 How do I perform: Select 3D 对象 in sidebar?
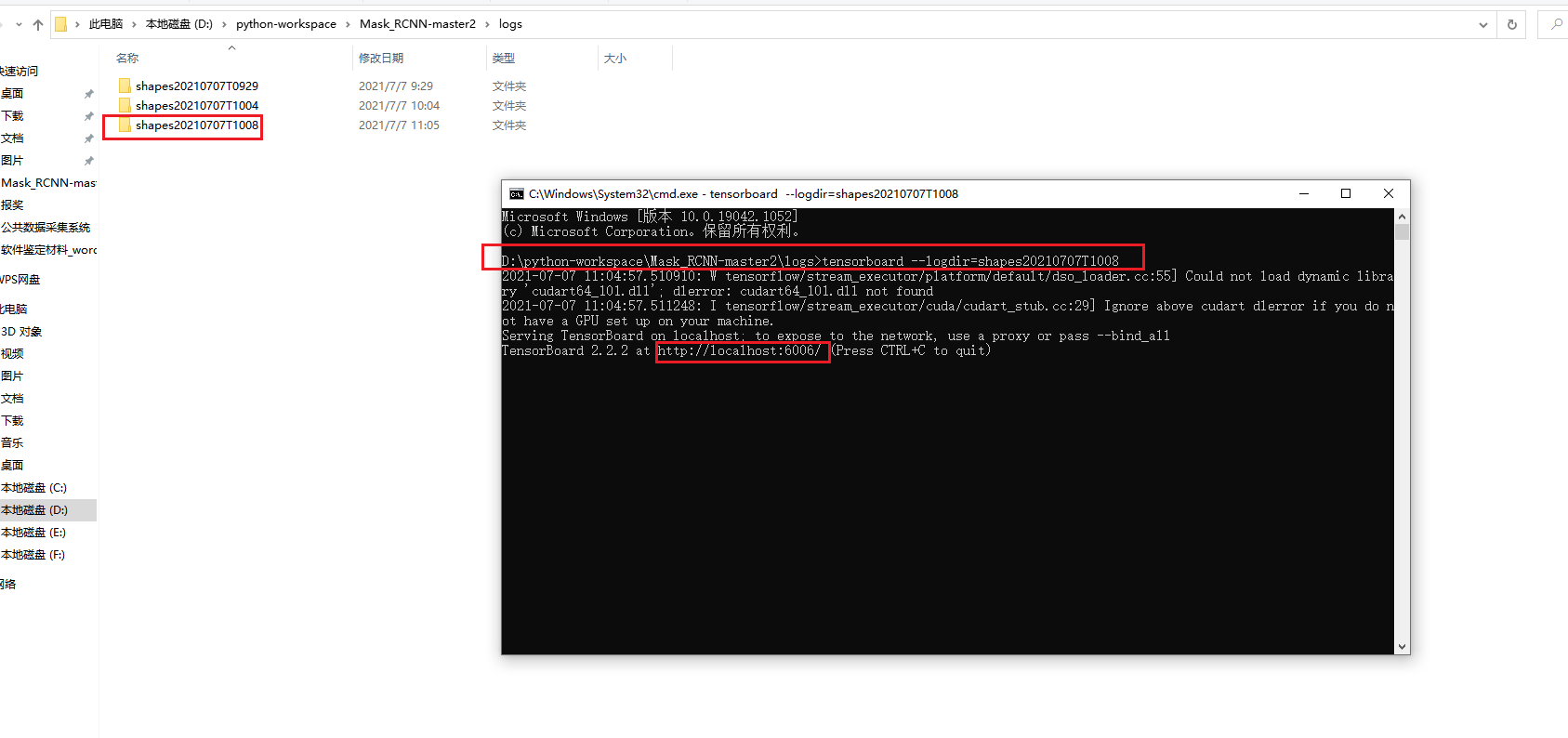coord(21,332)
